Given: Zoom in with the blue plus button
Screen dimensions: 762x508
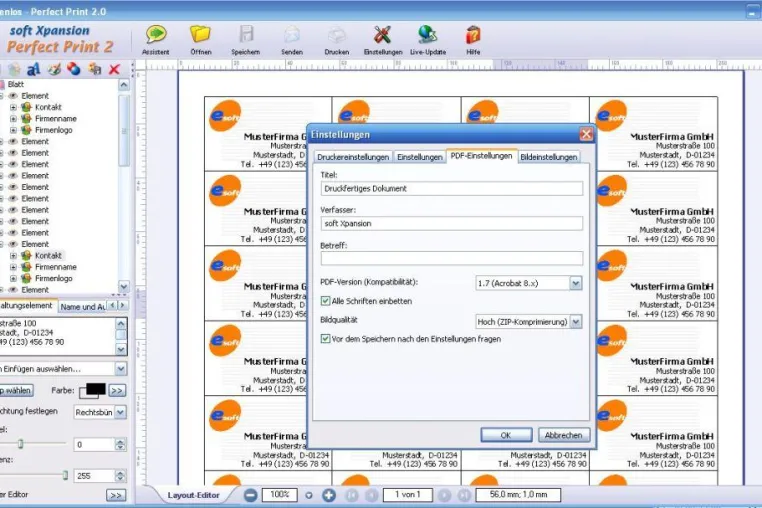Looking at the screenshot, I should (x=329, y=495).
